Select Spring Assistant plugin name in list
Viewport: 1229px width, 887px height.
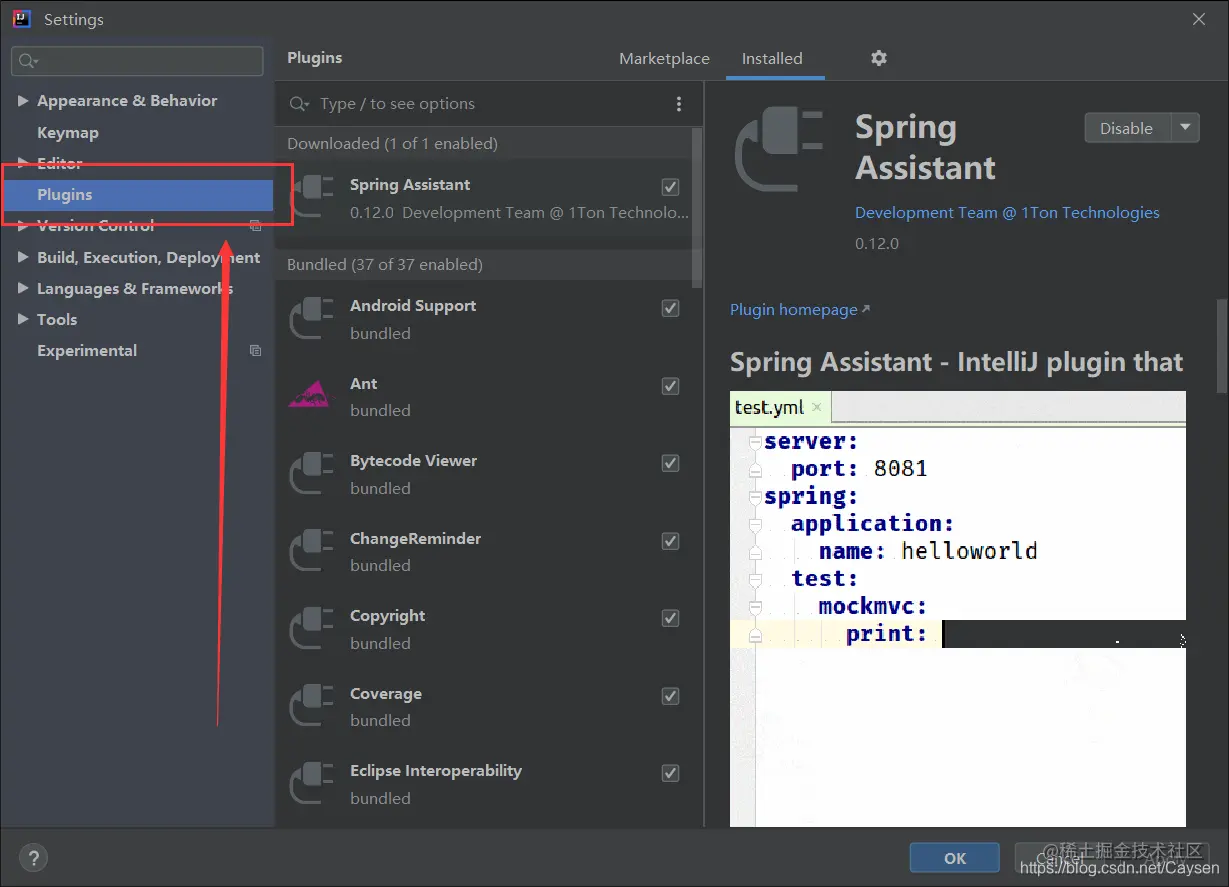coord(410,185)
